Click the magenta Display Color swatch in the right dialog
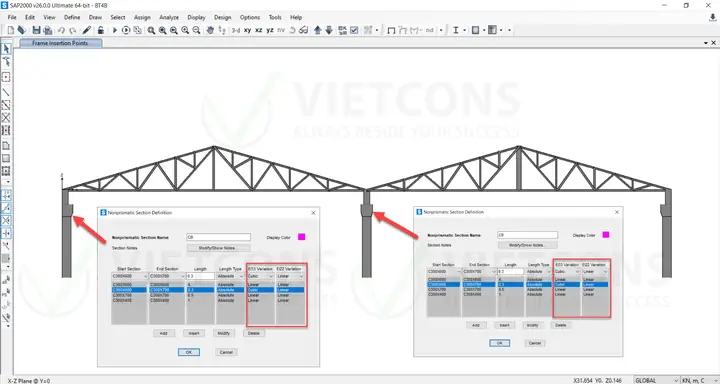This screenshot has height=384, width=720. pyautogui.click(x=606, y=235)
